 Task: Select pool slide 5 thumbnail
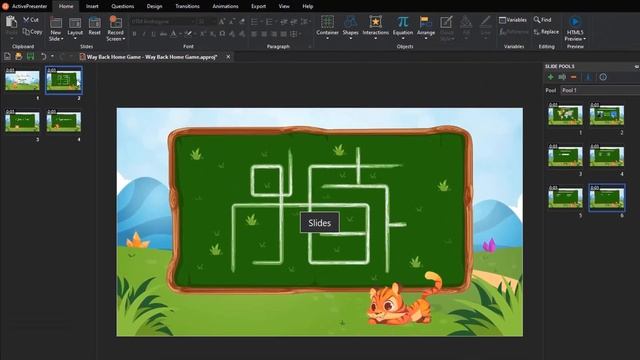[x=565, y=197]
